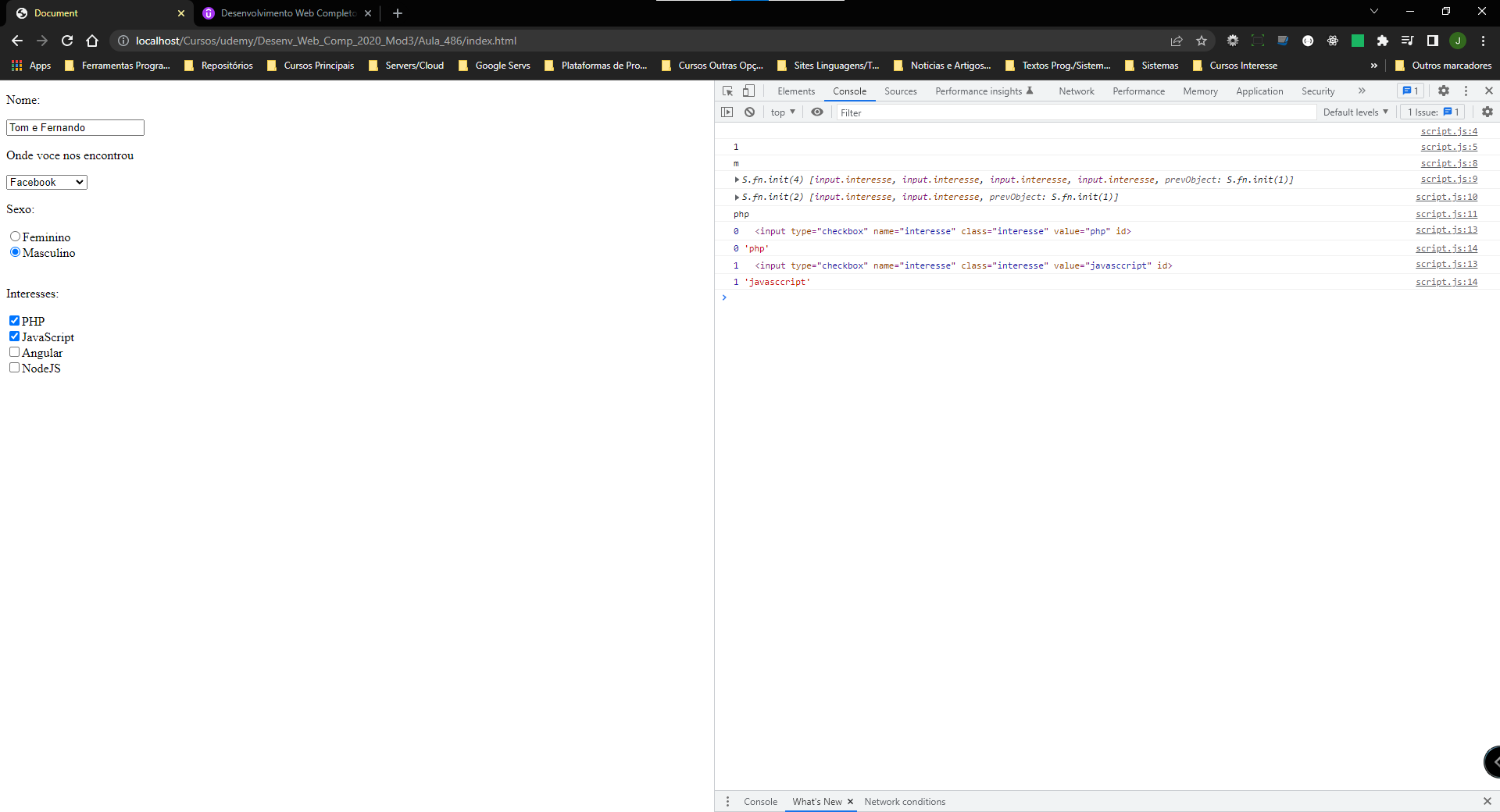The height and width of the screenshot is (812, 1500).
Task: Open the Performance tab
Action: point(1138,91)
